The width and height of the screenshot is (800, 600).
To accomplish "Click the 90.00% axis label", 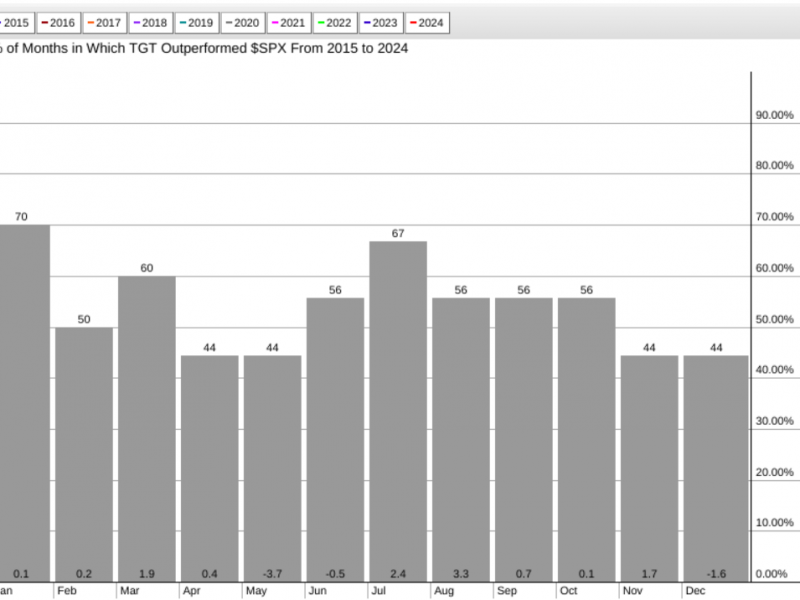I will click(774, 115).
